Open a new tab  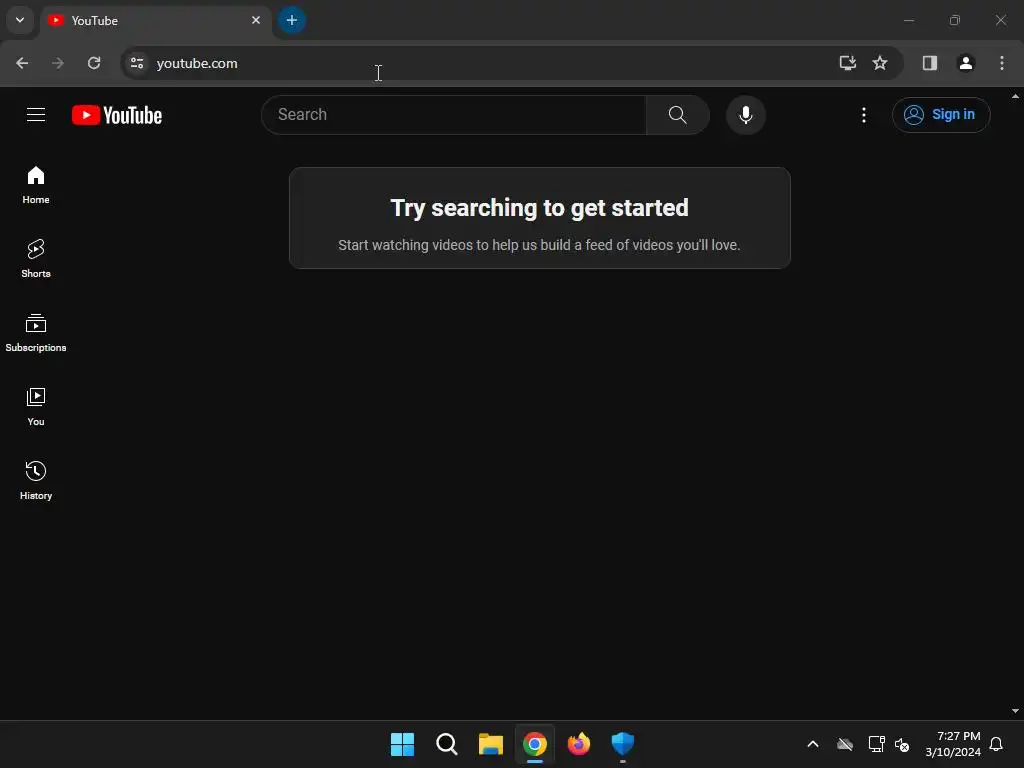[x=291, y=20]
